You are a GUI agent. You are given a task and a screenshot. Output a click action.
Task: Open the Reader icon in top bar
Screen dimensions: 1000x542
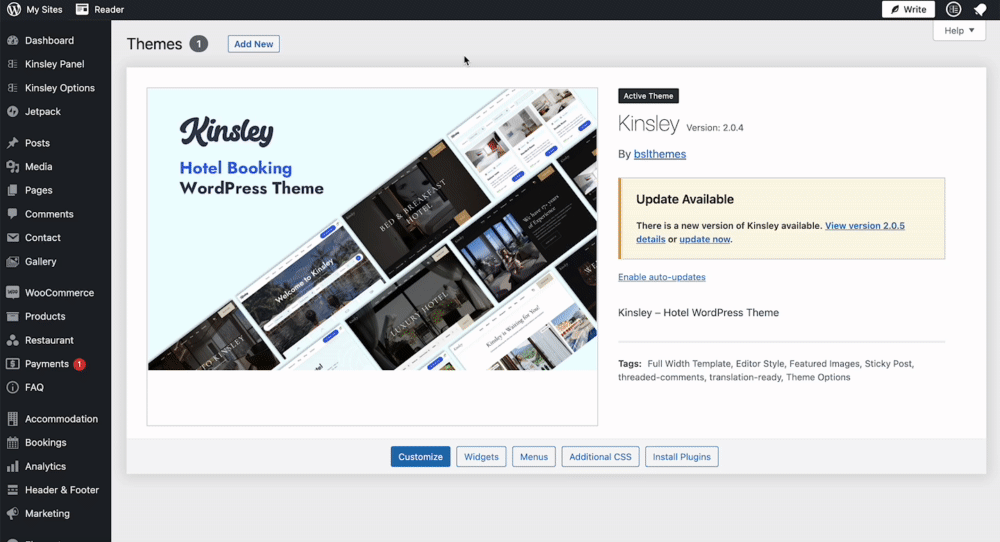pyautogui.click(x=82, y=9)
